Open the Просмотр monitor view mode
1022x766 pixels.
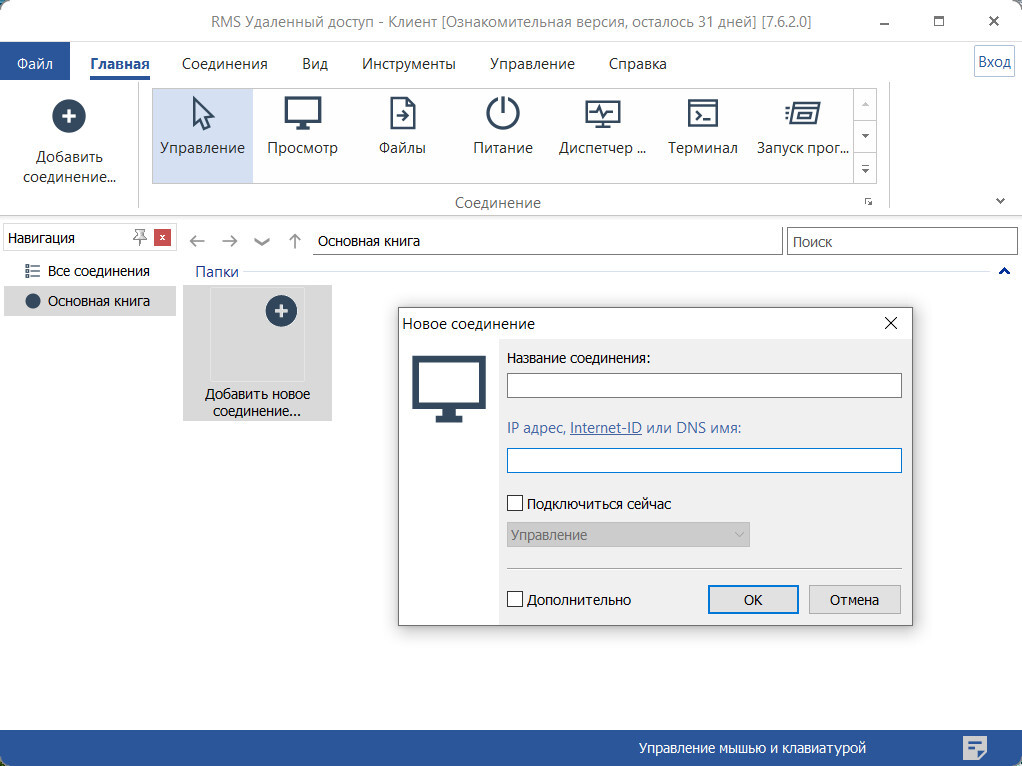(x=302, y=136)
